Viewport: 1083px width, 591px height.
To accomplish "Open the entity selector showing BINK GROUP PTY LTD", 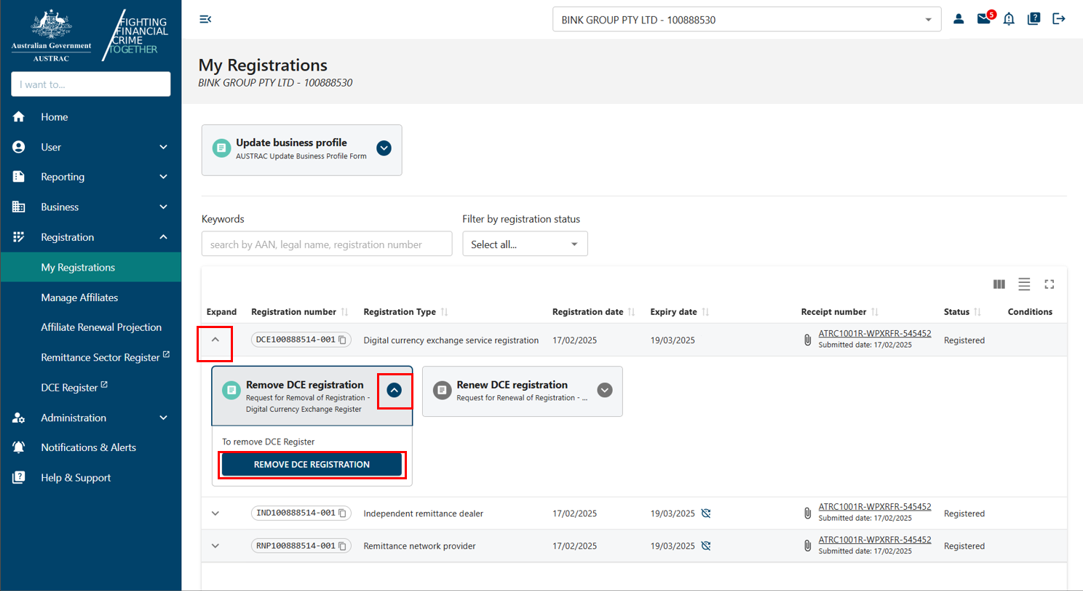I will [744, 18].
